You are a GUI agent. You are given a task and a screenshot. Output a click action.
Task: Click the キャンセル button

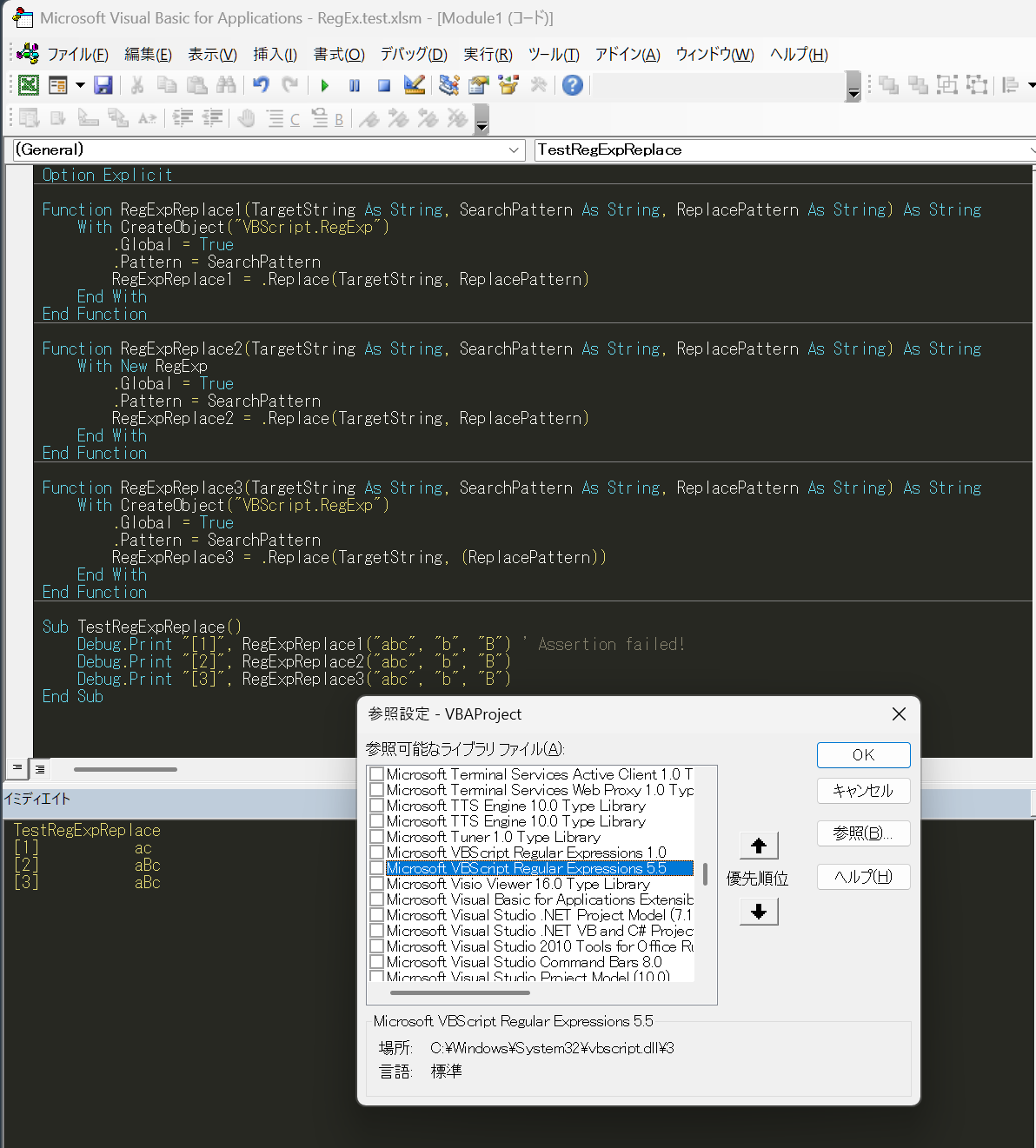click(x=863, y=791)
